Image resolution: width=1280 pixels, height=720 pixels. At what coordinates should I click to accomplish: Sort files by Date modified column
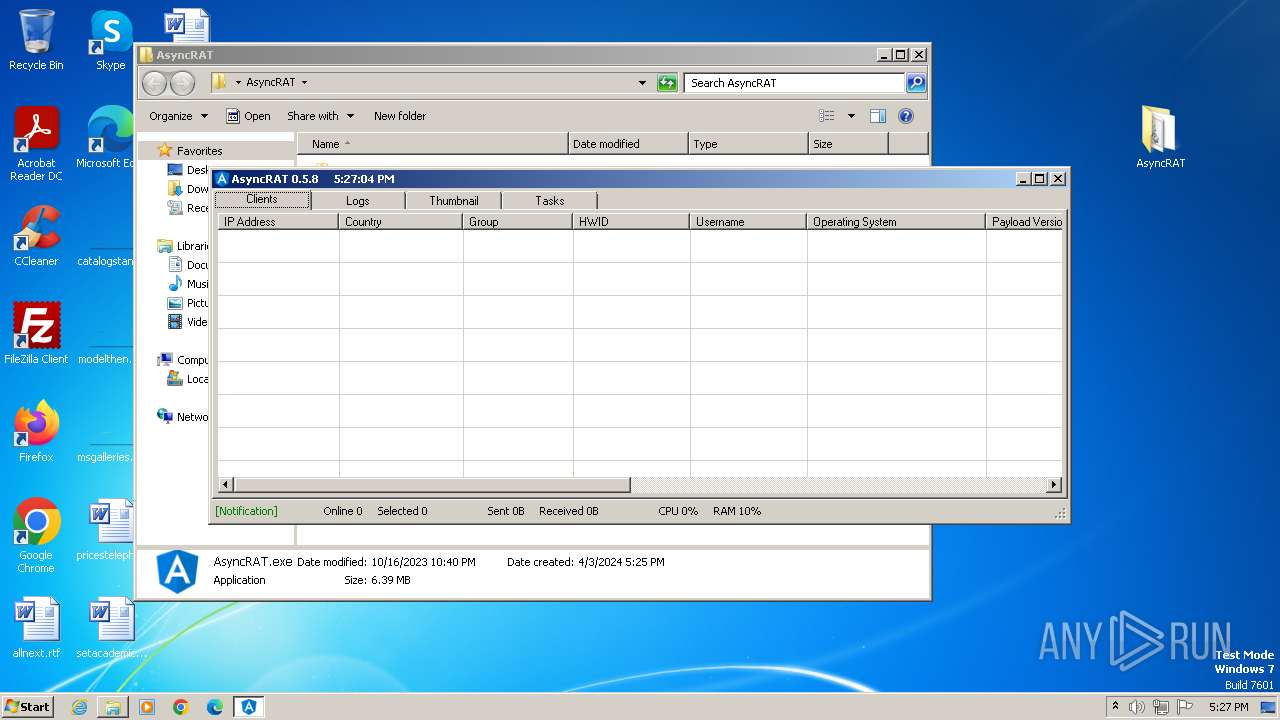[628, 144]
